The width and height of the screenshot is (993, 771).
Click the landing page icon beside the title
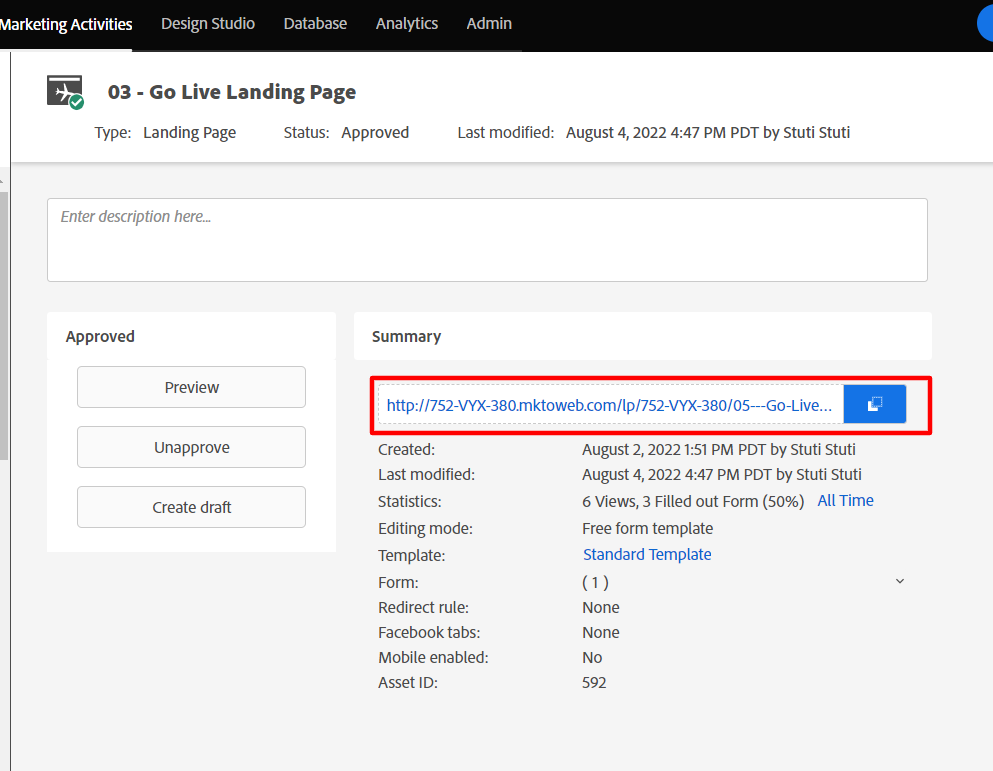65,92
